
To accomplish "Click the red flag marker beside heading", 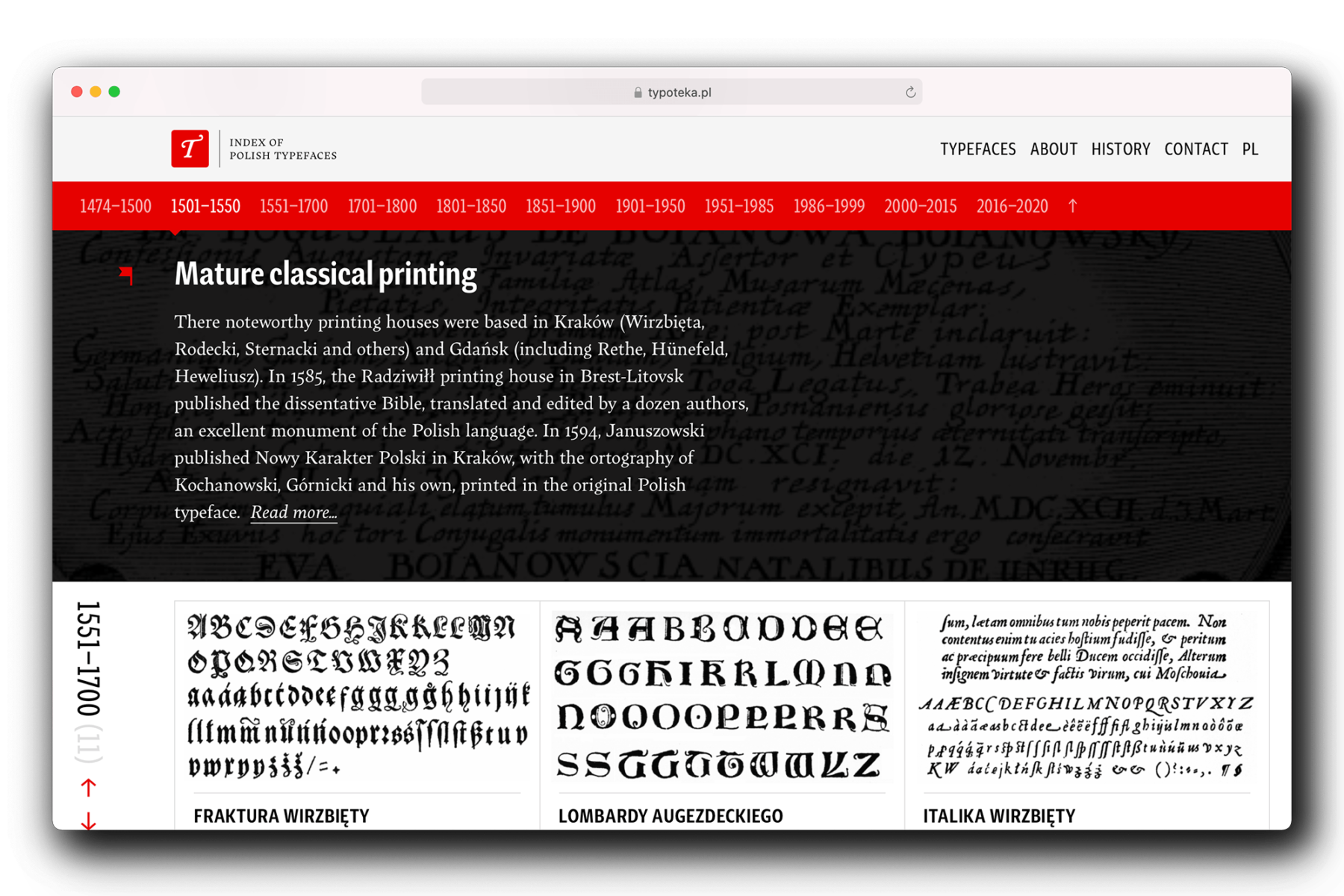I will (126, 276).
